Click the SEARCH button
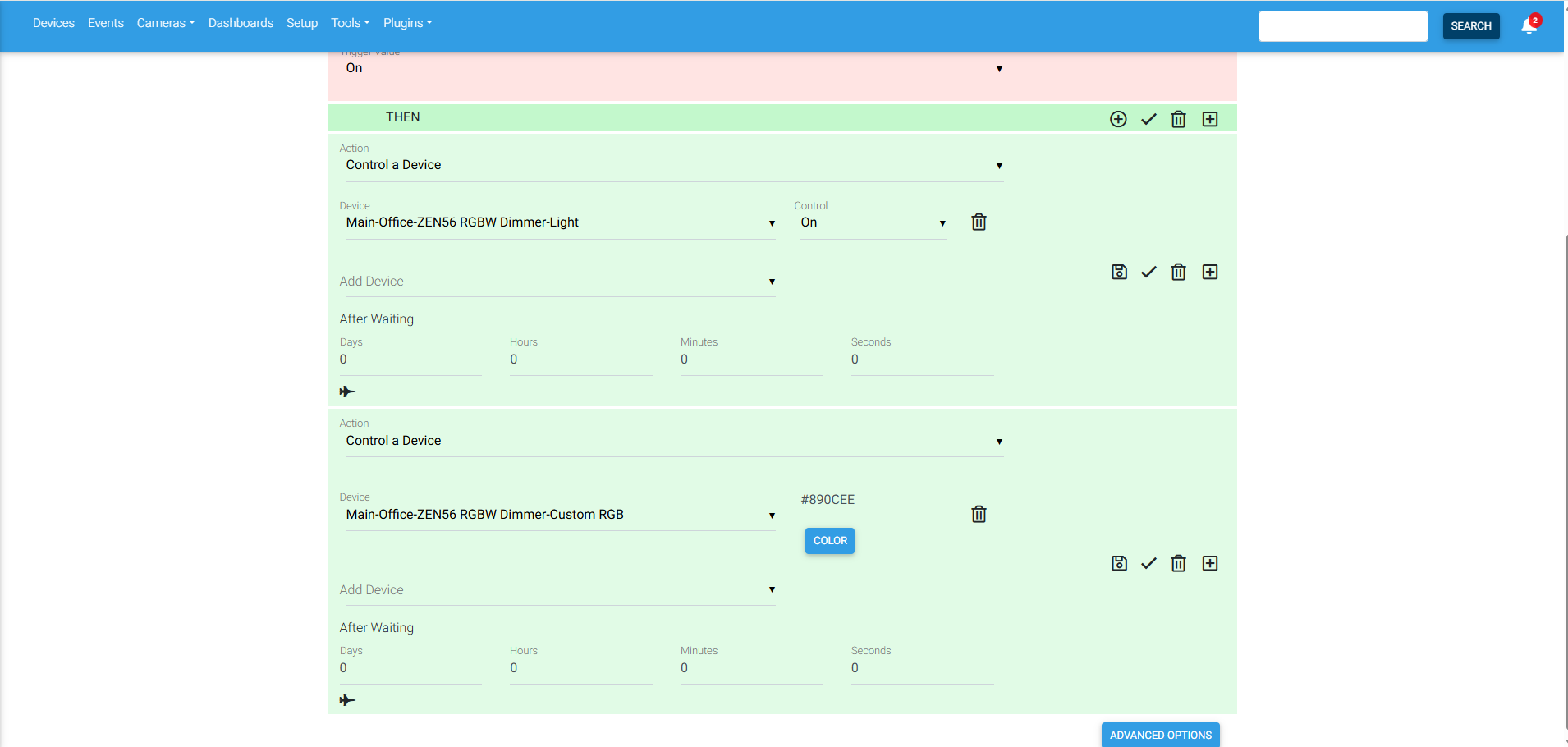Screen dimensions: 1568x747 1471,25
